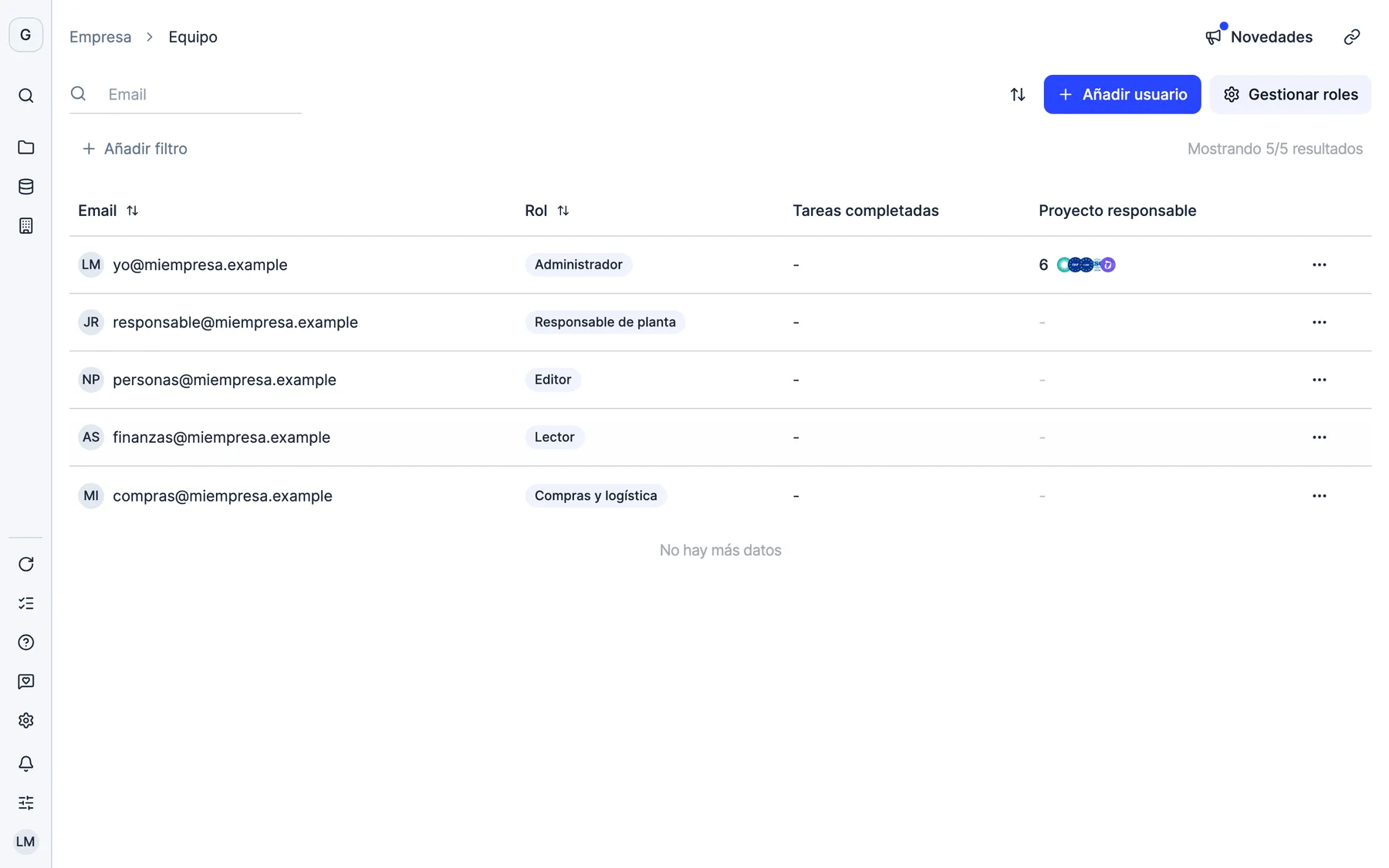The height and width of the screenshot is (868, 1389).
Task: Click the Email column header label
Action: (97, 211)
